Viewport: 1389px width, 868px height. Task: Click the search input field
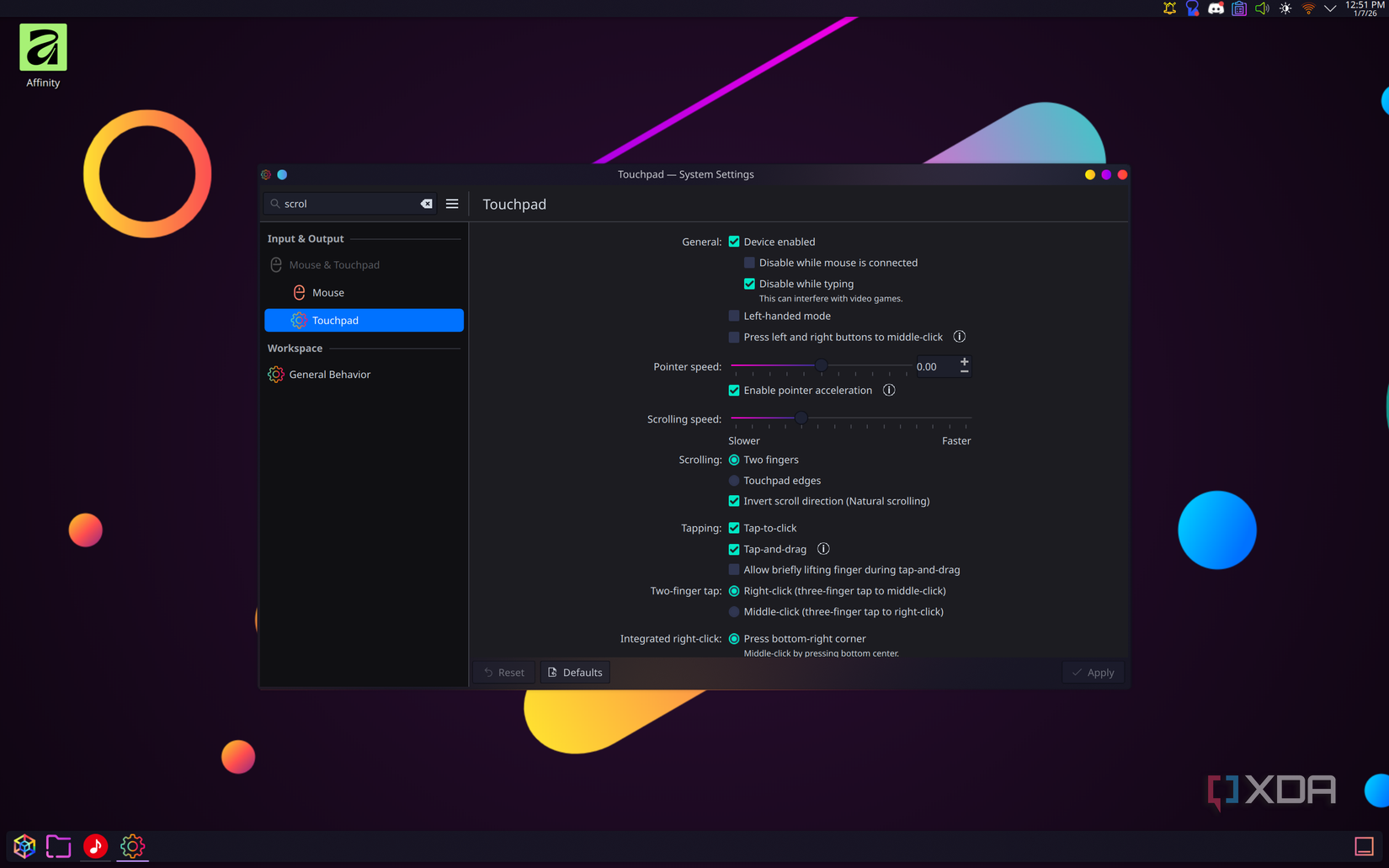pyautogui.click(x=349, y=204)
